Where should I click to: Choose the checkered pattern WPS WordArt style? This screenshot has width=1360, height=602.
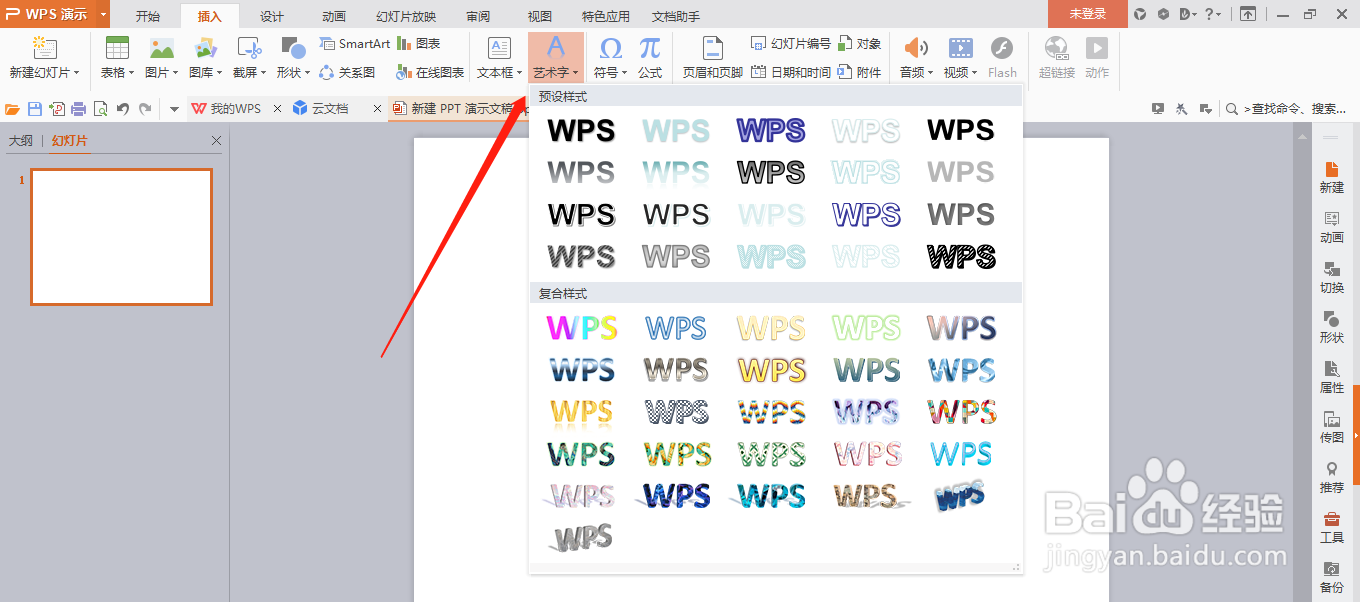677,412
